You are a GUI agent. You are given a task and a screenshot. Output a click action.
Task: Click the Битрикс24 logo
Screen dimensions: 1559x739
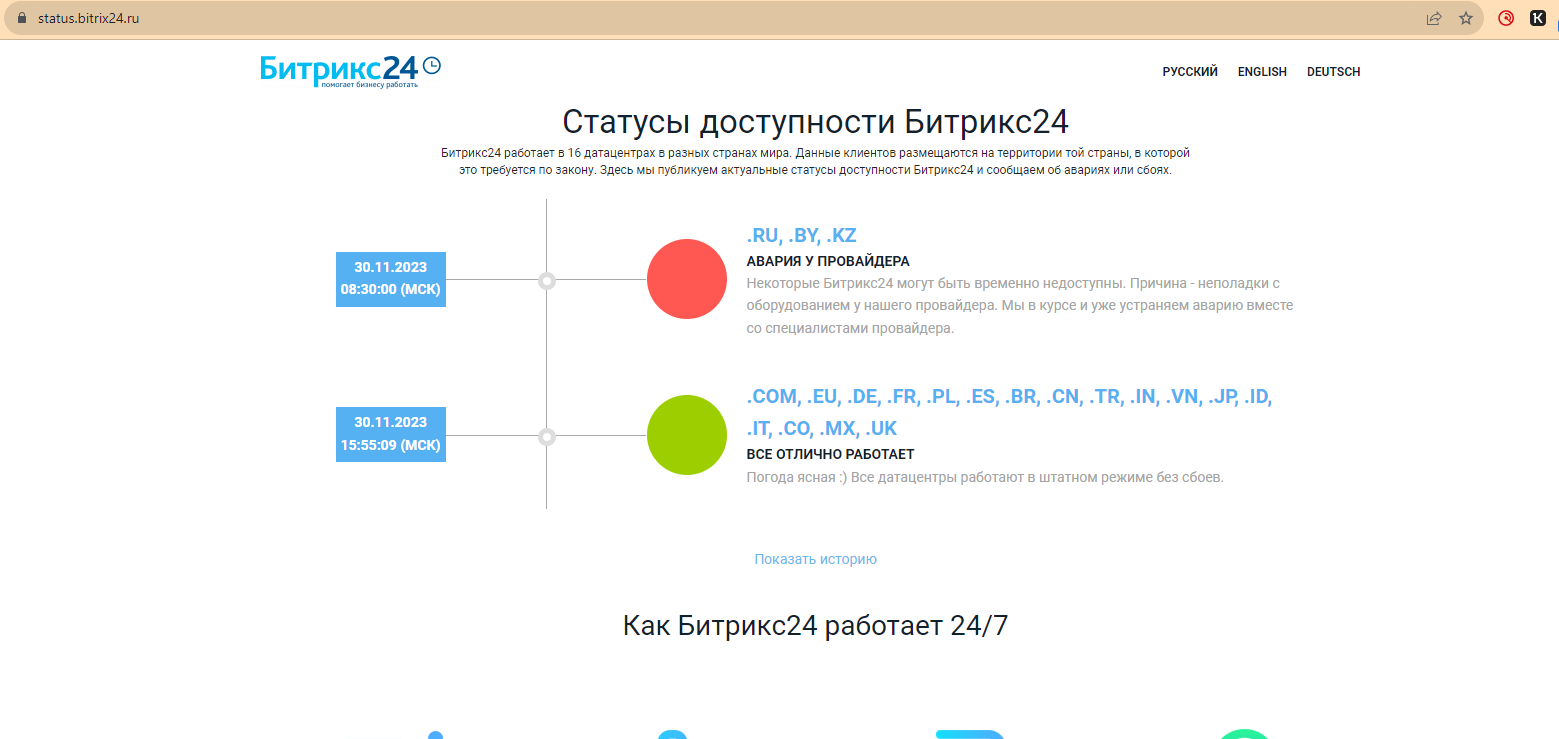pyautogui.click(x=350, y=71)
